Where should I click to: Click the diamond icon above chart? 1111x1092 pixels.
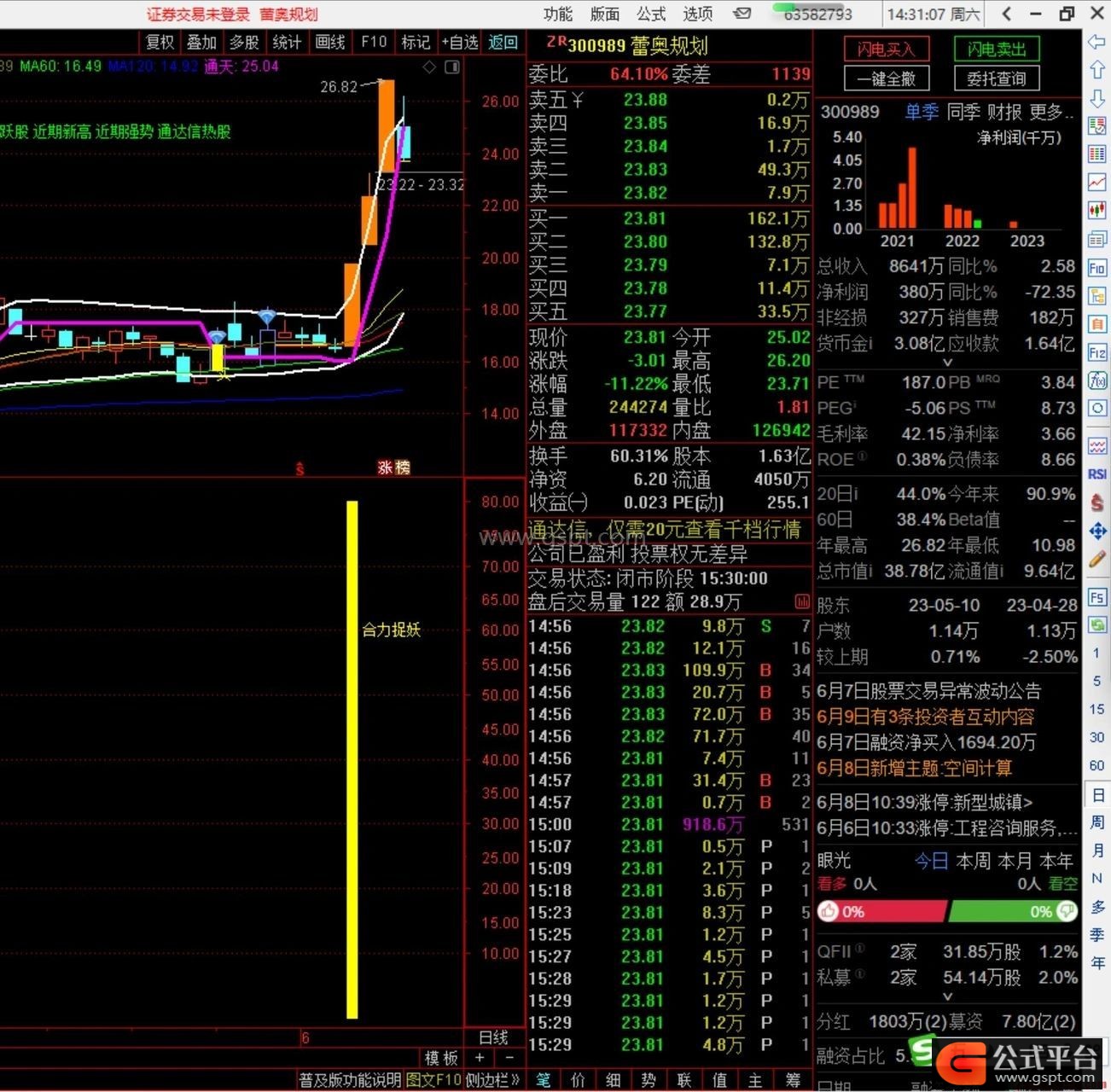coord(429,67)
